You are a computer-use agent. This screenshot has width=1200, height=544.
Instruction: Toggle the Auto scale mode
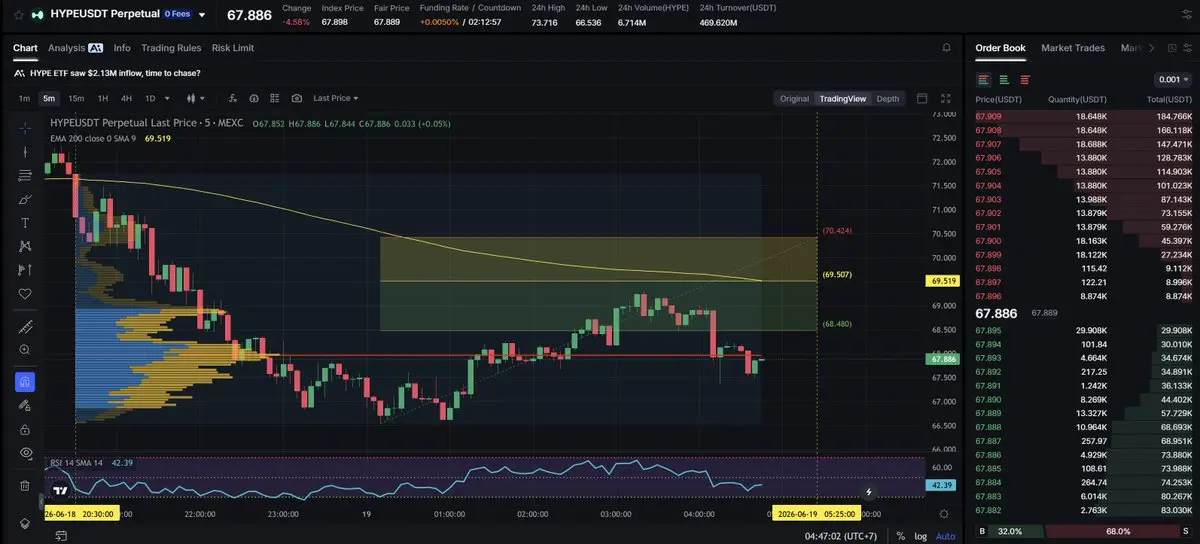(x=945, y=536)
